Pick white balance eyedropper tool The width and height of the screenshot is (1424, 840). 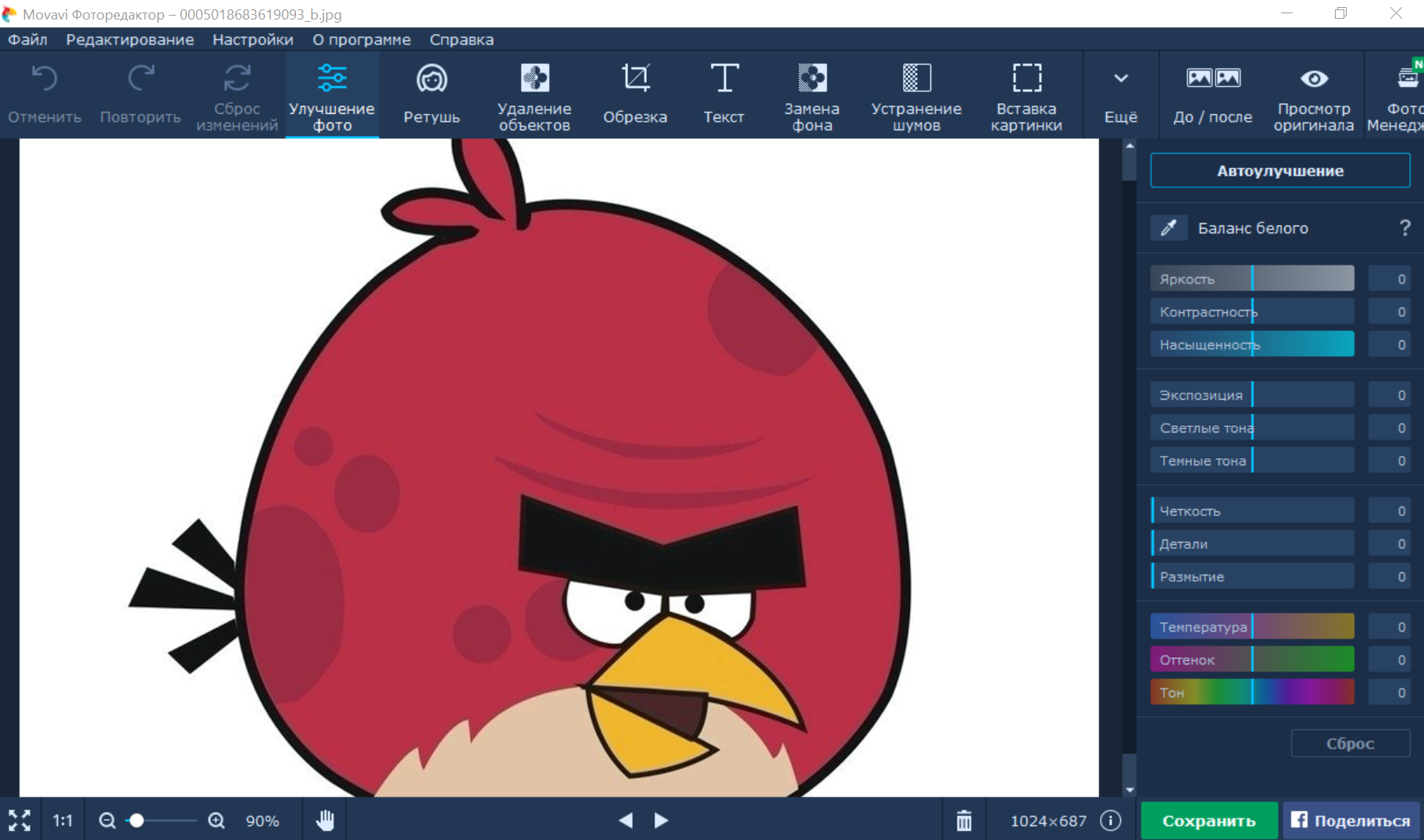coord(1169,228)
